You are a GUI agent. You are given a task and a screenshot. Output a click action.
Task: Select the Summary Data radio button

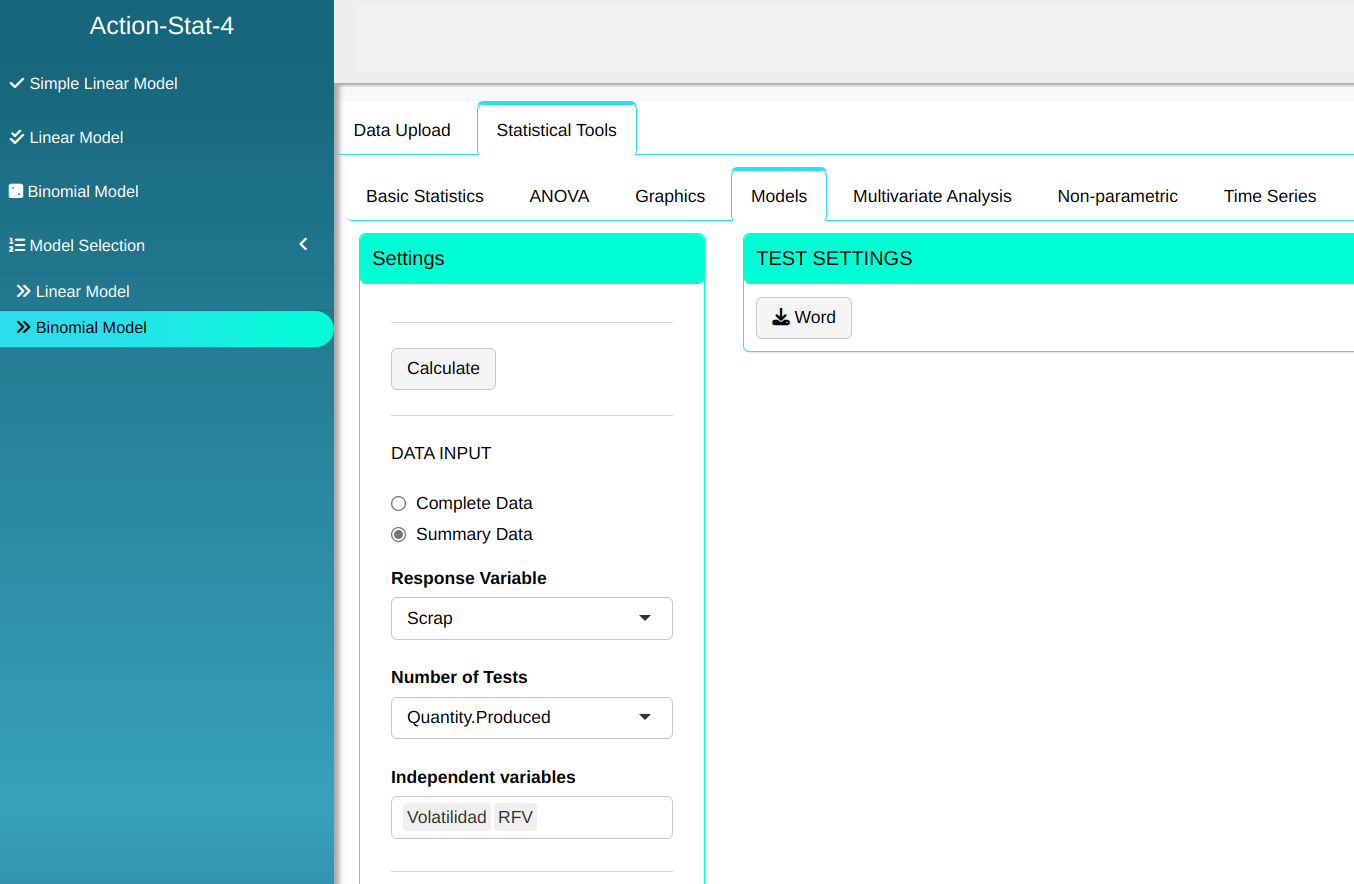point(399,534)
